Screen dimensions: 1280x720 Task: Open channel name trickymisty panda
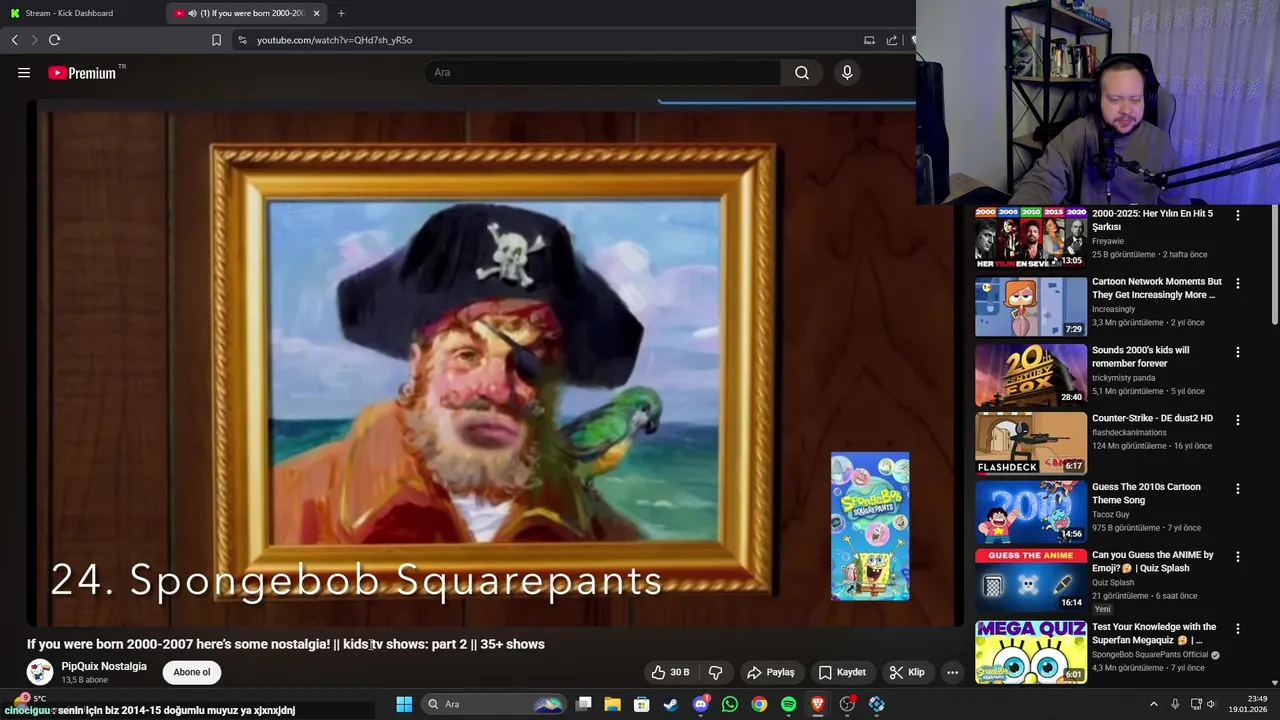[x=1124, y=378]
